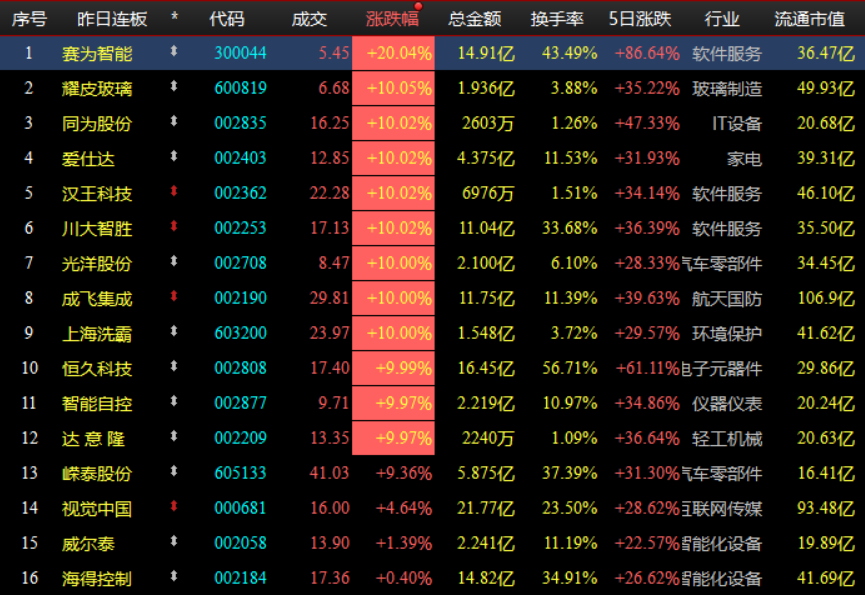Sort by the 流通市值 column header
865x595 pixels.
(810, 19)
